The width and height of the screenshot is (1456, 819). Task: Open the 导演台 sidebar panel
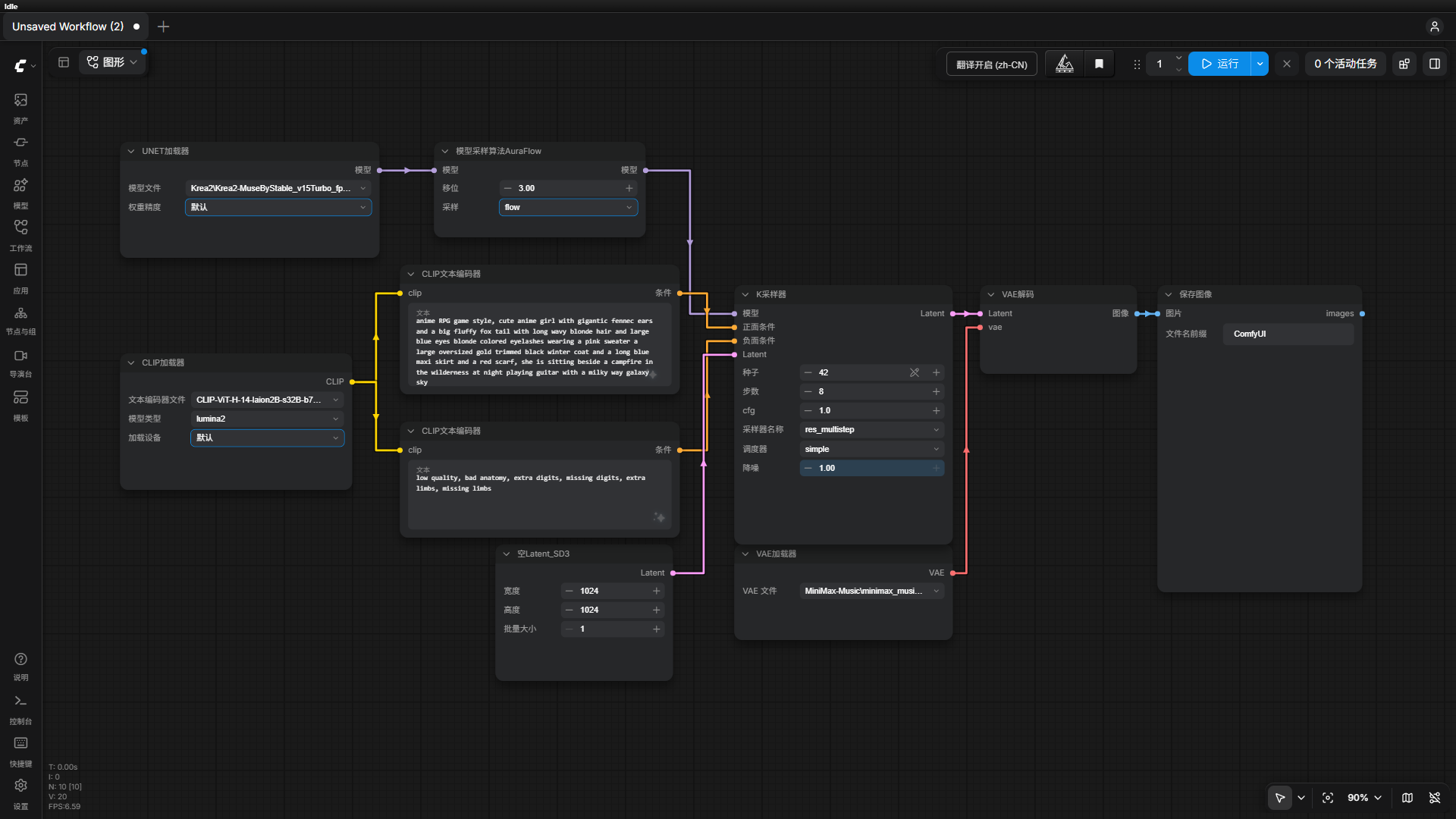[20, 362]
